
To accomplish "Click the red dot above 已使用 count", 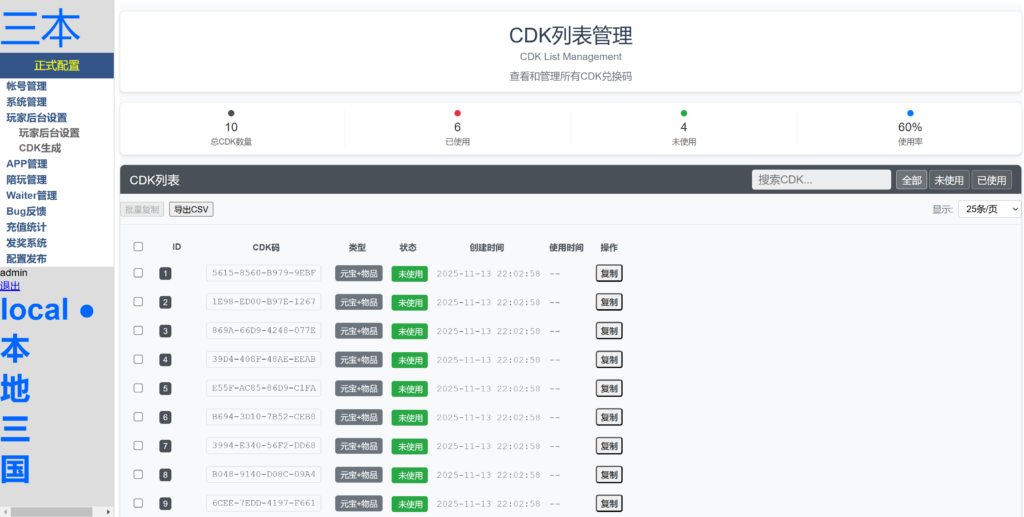I will (x=458, y=114).
